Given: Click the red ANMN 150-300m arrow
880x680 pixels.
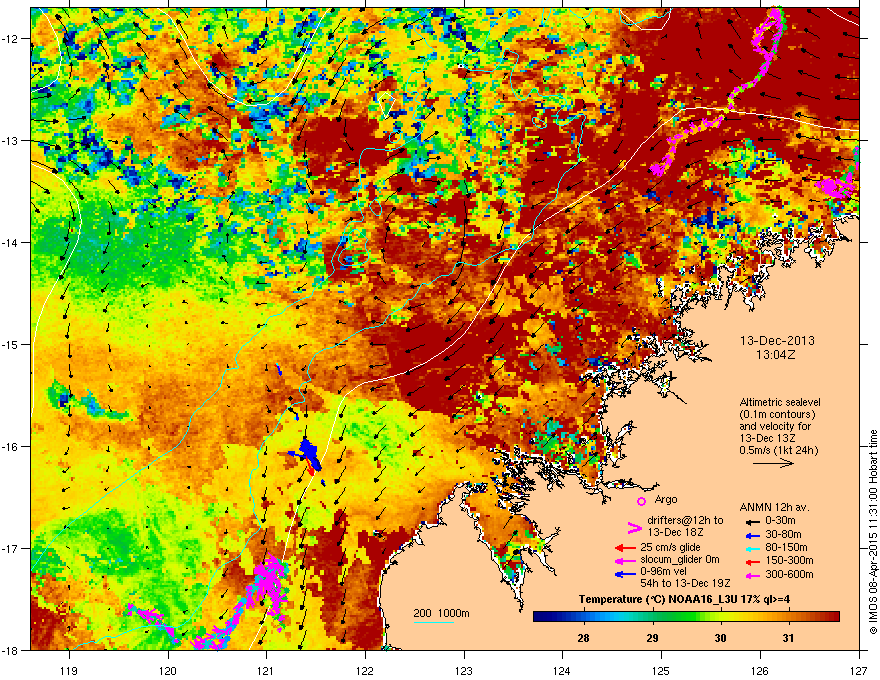Looking at the screenshot, I should [751, 560].
